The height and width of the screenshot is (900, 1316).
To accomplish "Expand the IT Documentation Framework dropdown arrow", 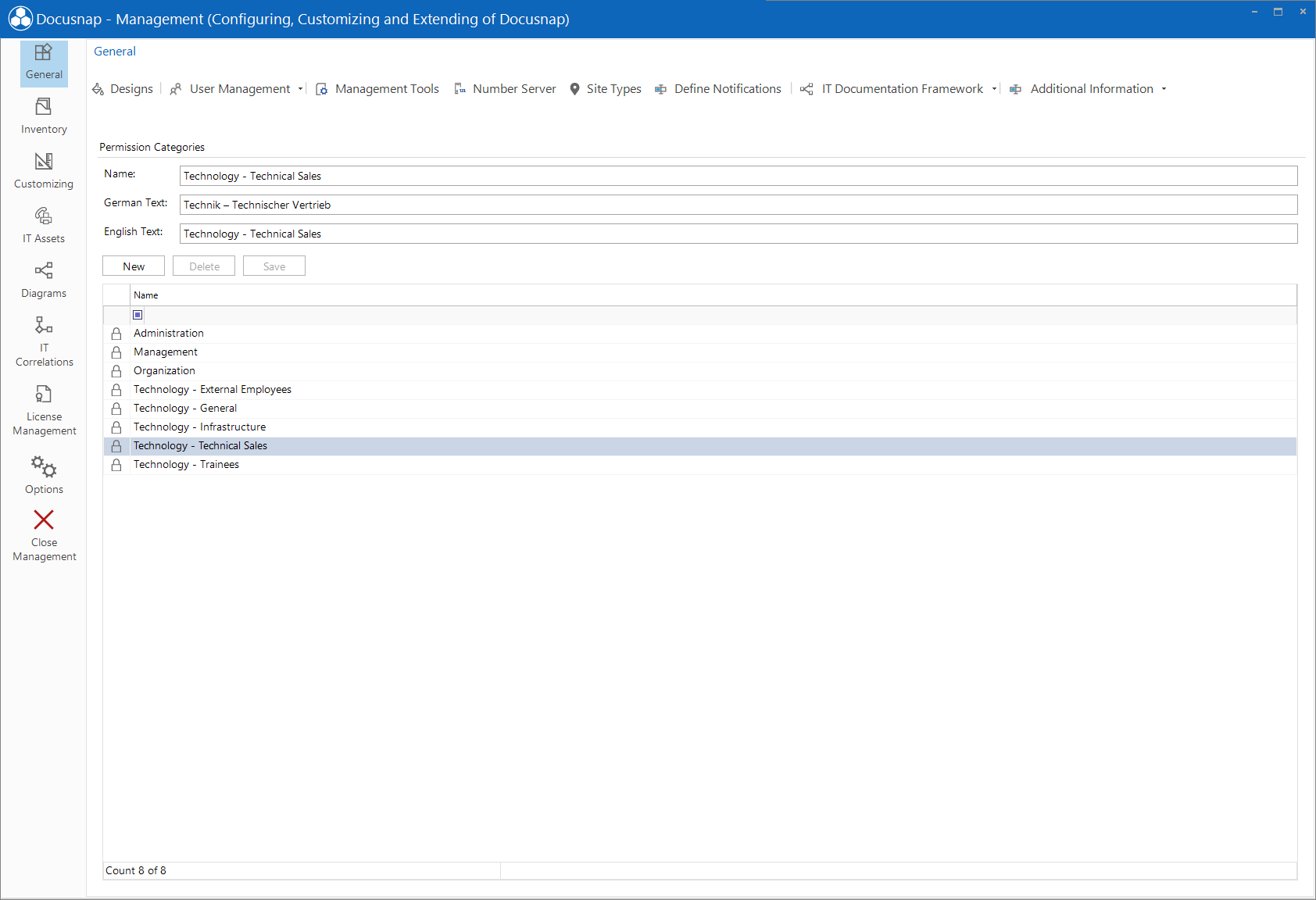I will point(994,89).
